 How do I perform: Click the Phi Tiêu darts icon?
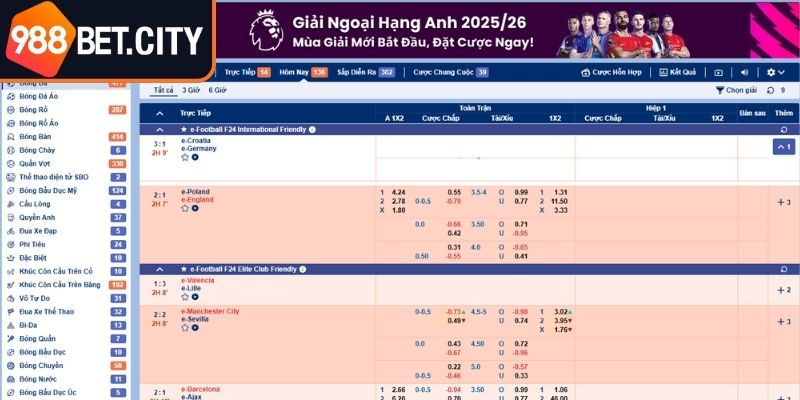click(x=10, y=244)
